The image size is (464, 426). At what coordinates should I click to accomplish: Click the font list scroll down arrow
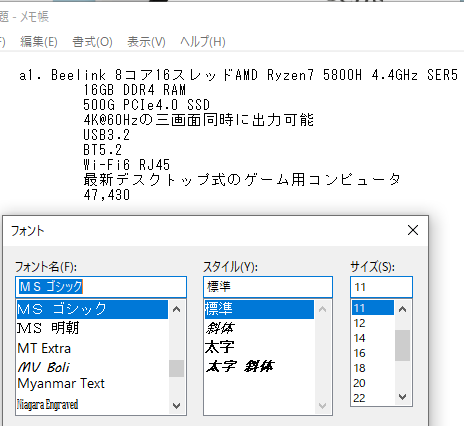pos(176,406)
